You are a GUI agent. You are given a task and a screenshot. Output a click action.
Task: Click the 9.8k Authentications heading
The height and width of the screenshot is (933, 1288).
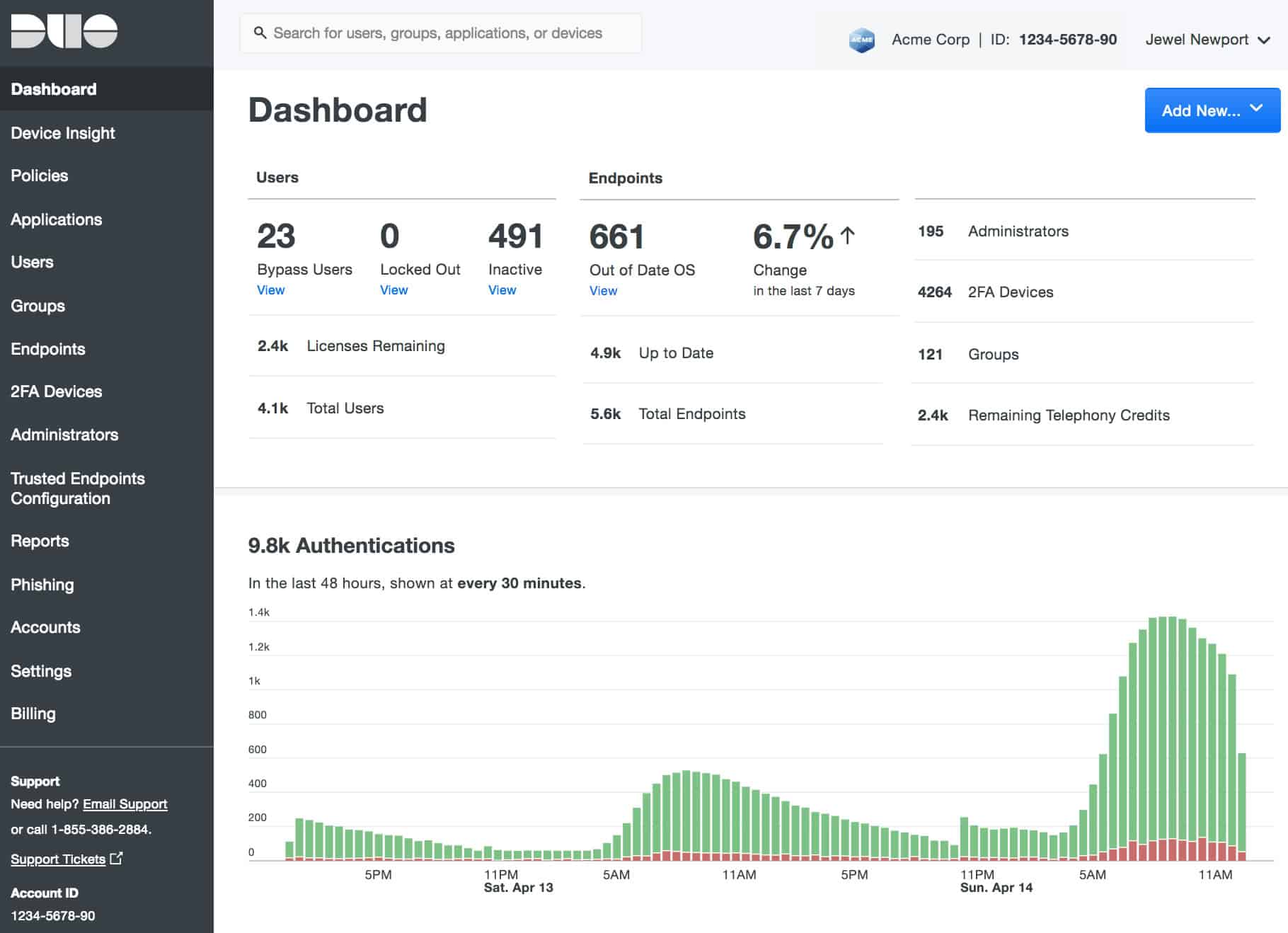coord(351,545)
